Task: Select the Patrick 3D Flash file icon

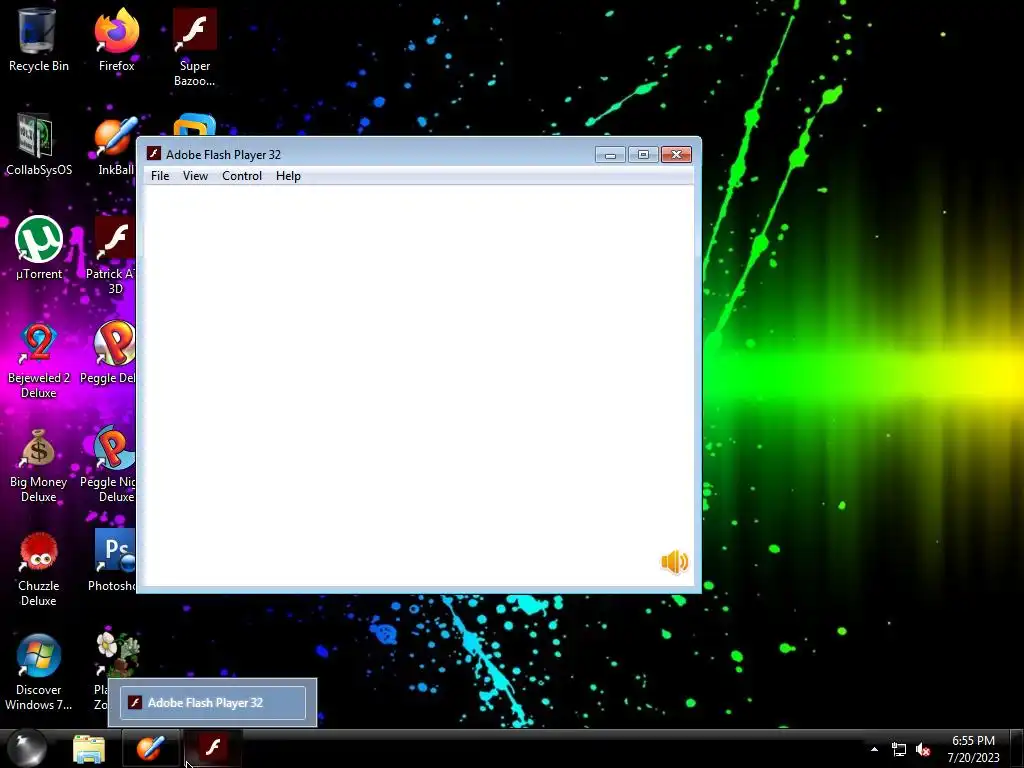Action: pos(112,255)
